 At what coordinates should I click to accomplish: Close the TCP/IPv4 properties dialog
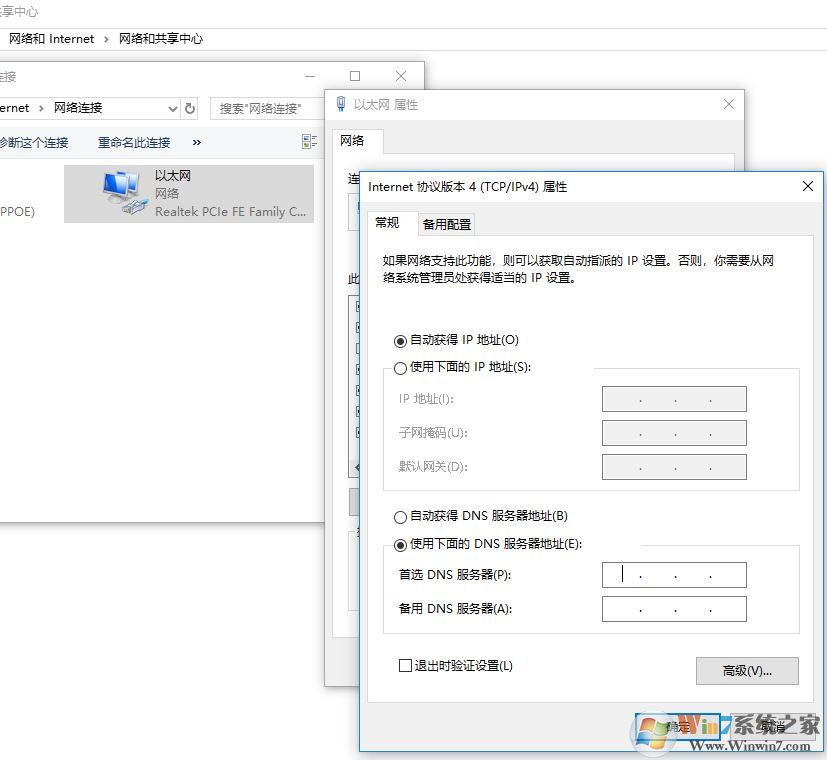coord(807,186)
